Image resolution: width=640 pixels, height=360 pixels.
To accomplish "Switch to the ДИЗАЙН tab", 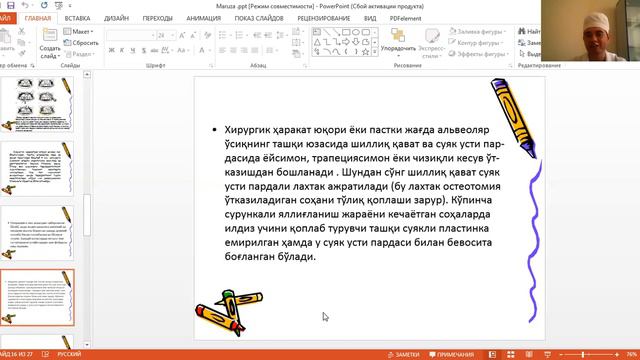I will pyautogui.click(x=116, y=18).
